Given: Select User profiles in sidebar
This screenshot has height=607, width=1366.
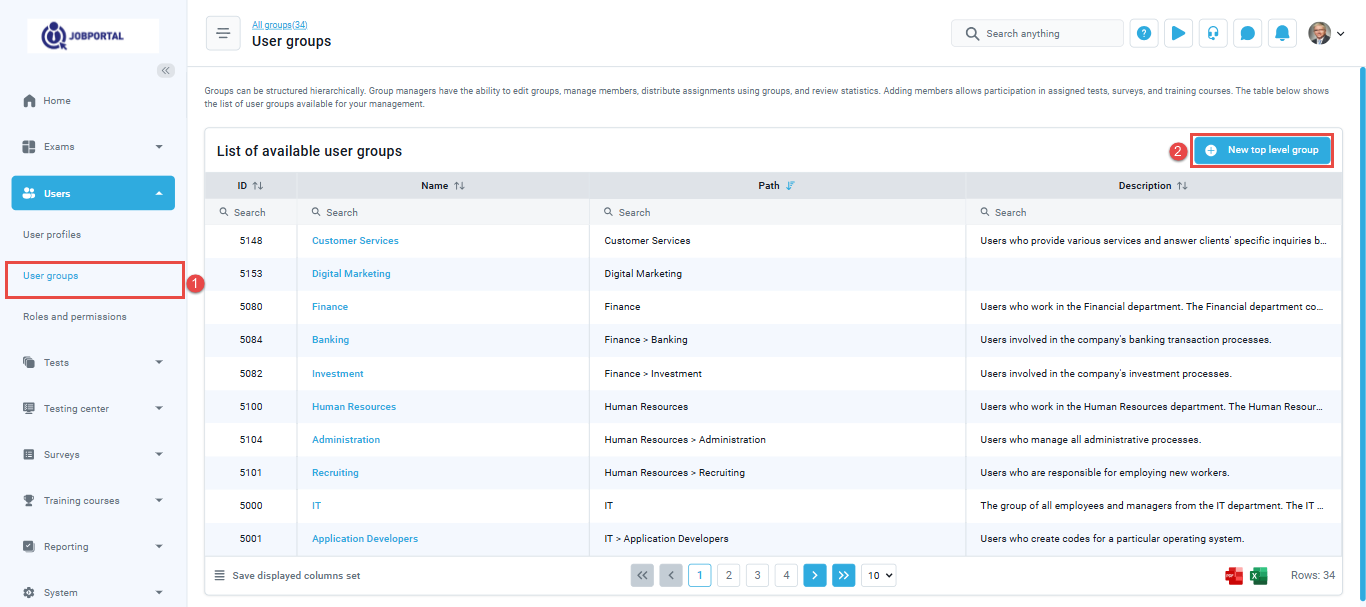Looking at the screenshot, I should click(52, 235).
